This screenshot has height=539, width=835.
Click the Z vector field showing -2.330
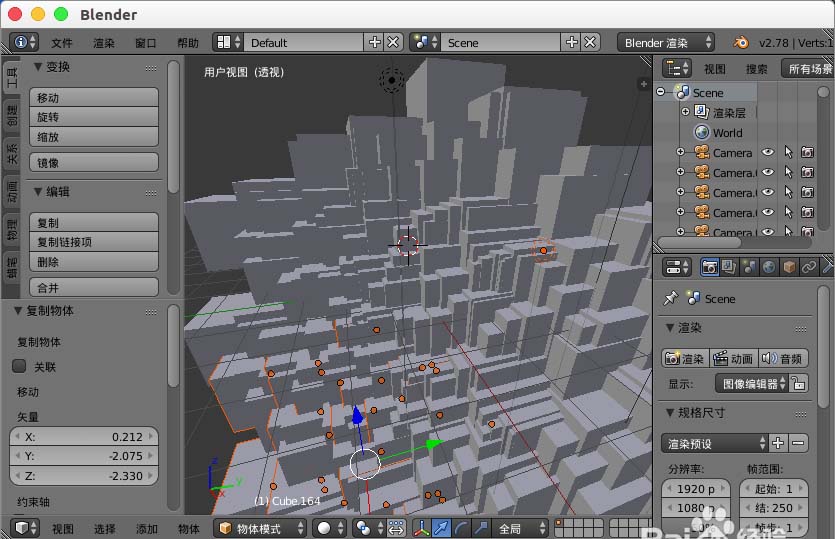click(84, 476)
